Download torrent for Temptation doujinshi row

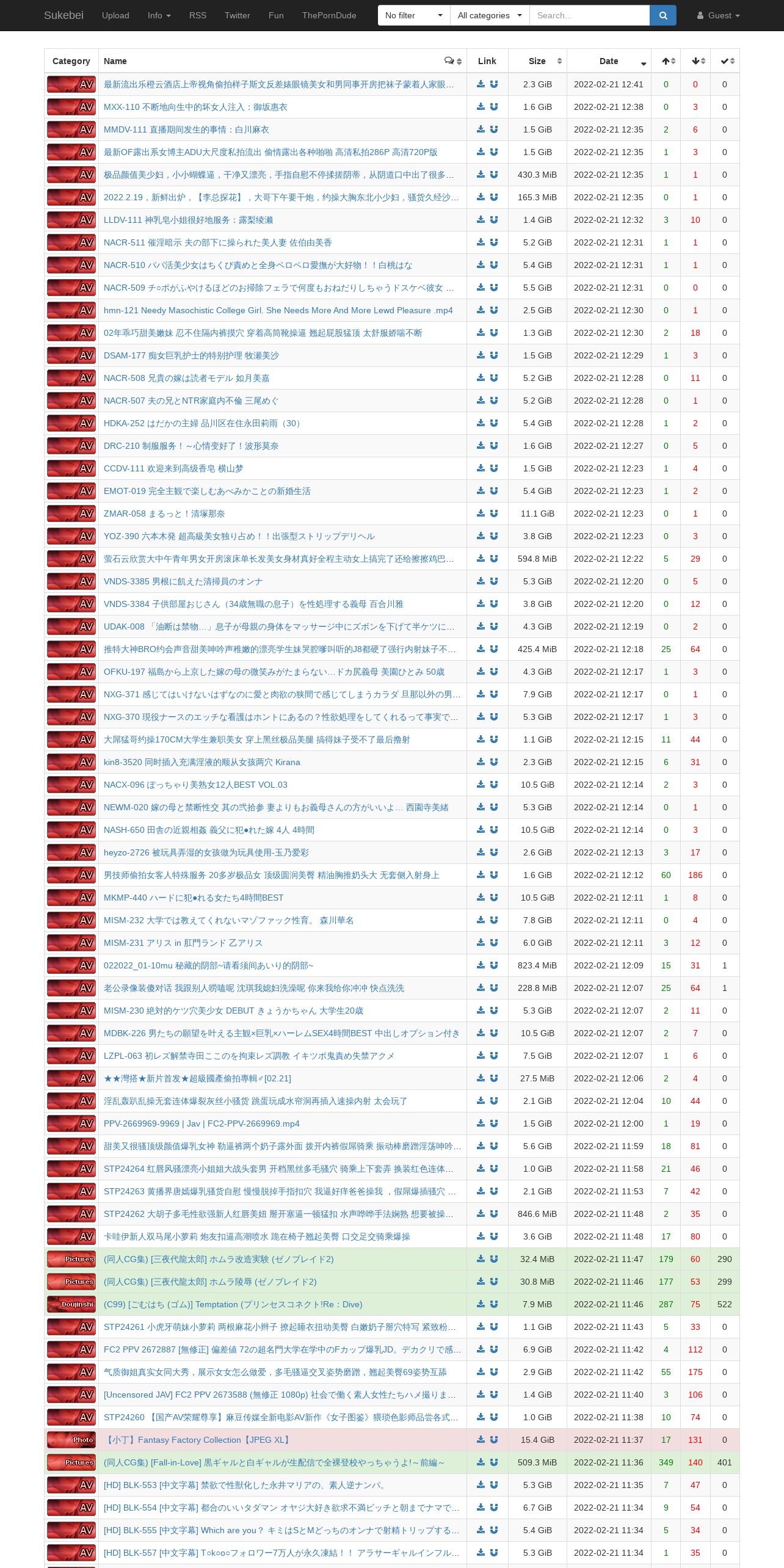(x=481, y=1304)
